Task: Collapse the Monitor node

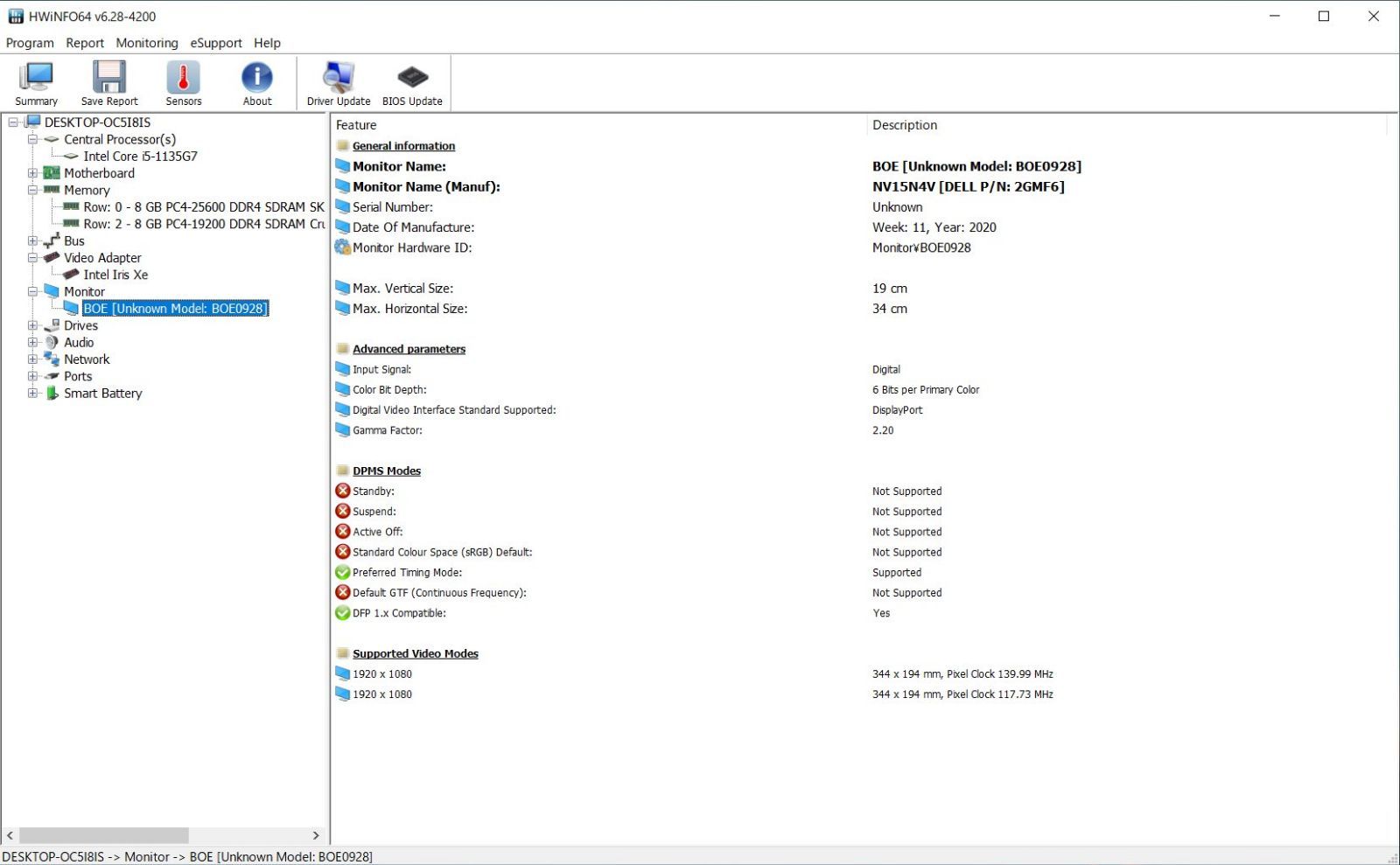Action: pyautogui.click(x=32, y=291)
